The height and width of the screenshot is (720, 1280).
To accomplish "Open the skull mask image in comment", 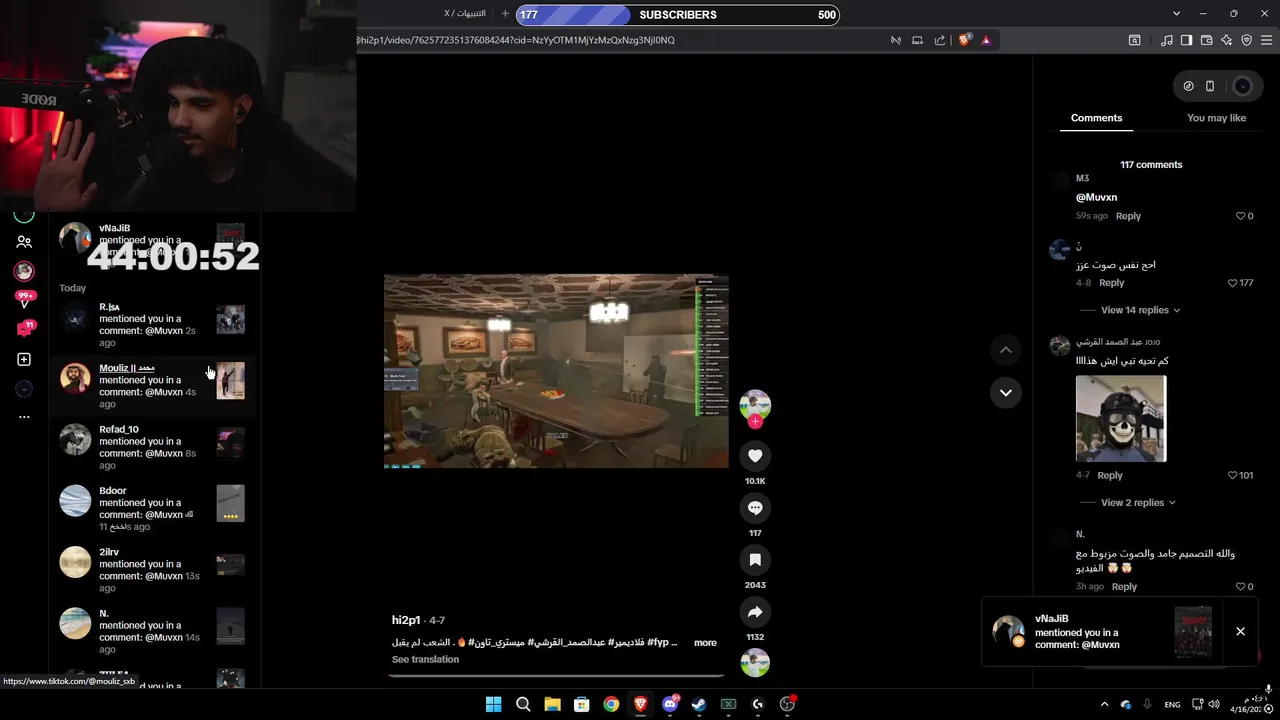I will 1121,418.
